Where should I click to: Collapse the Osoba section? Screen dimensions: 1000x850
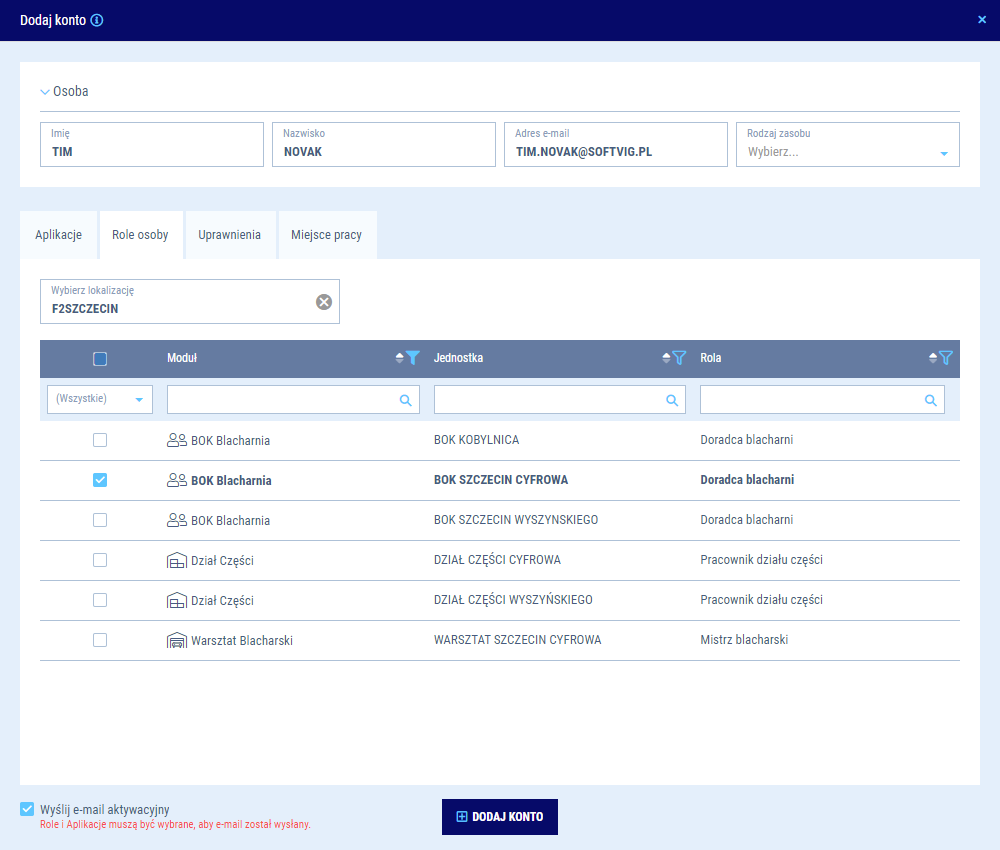(45, 91)
